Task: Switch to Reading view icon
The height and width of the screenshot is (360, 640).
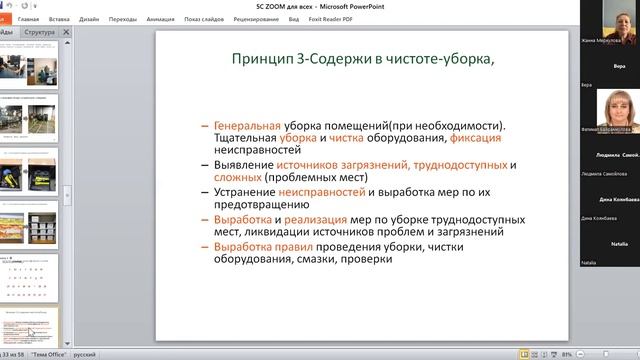Action: (x=544, y=355)
